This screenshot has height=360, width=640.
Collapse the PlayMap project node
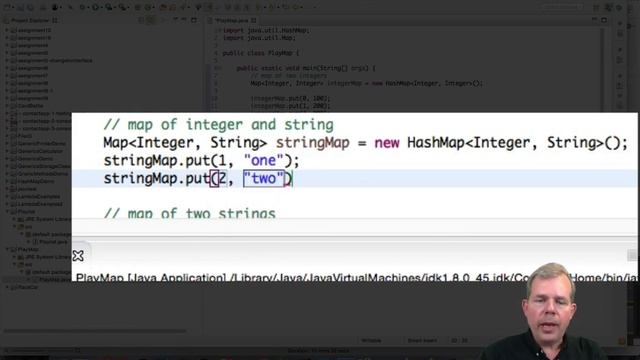tap(7, 249)
